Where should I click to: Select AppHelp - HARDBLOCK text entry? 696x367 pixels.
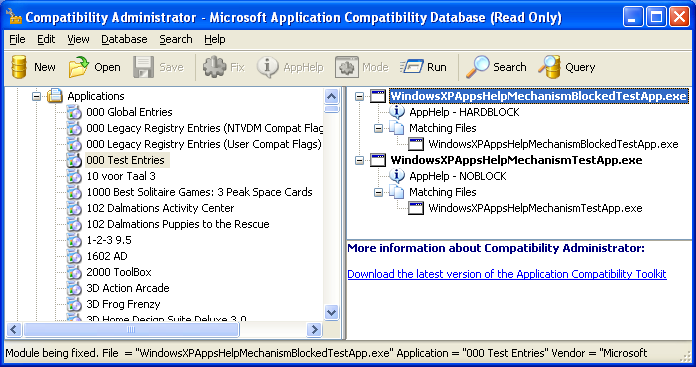(464, 112)
